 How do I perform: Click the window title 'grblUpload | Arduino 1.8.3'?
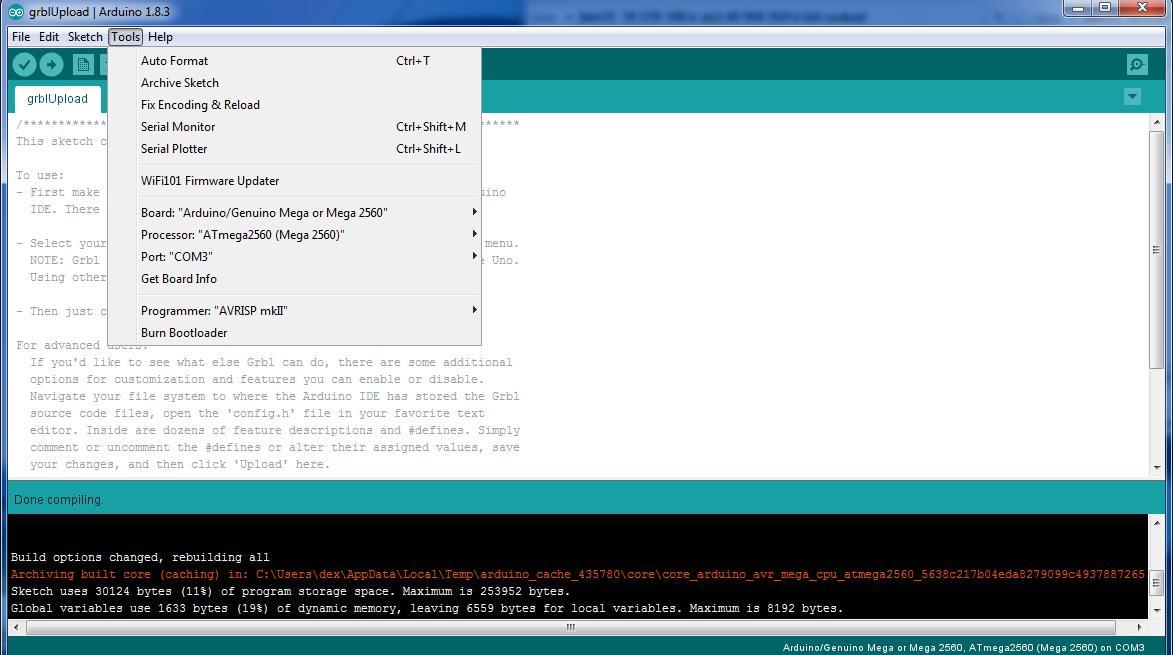99,12
